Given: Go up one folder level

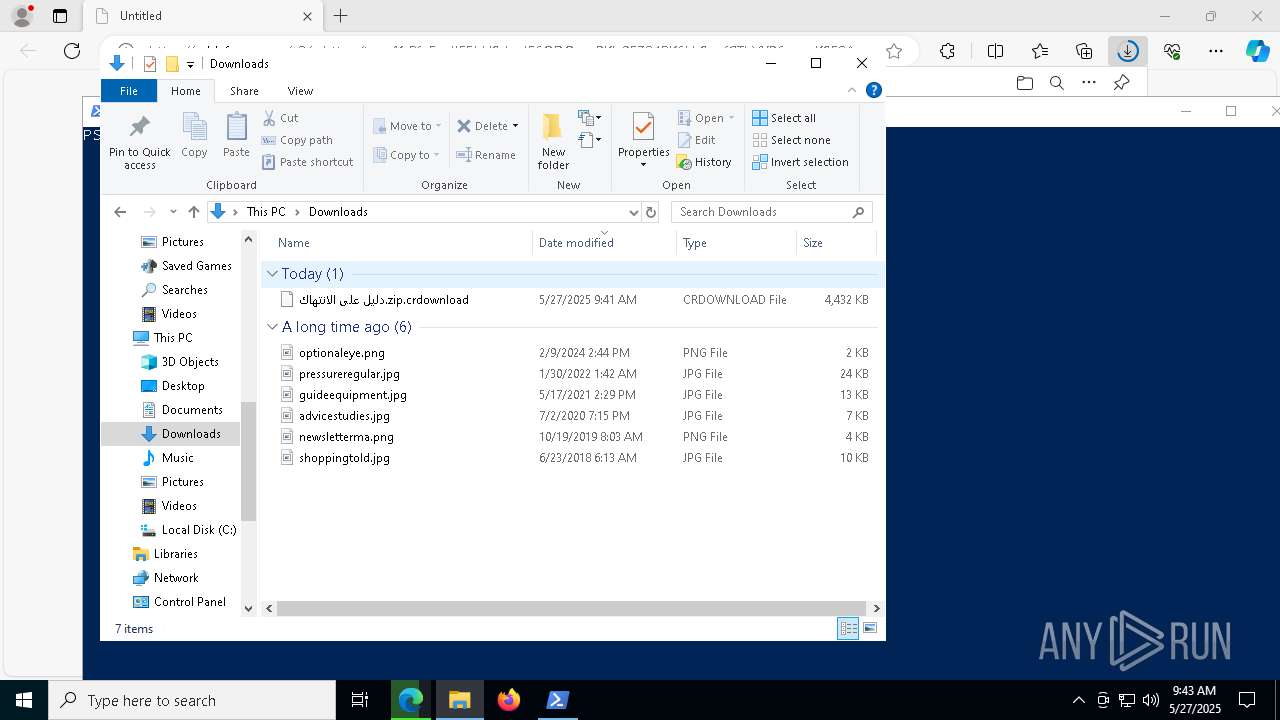Looking at the screenshot, I should [194, 212].
